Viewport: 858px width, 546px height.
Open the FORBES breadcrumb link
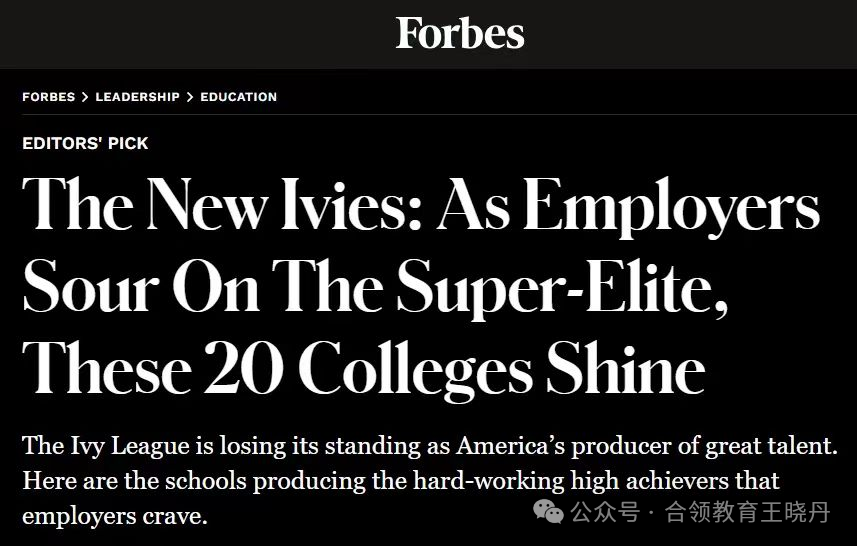[49, 97]
